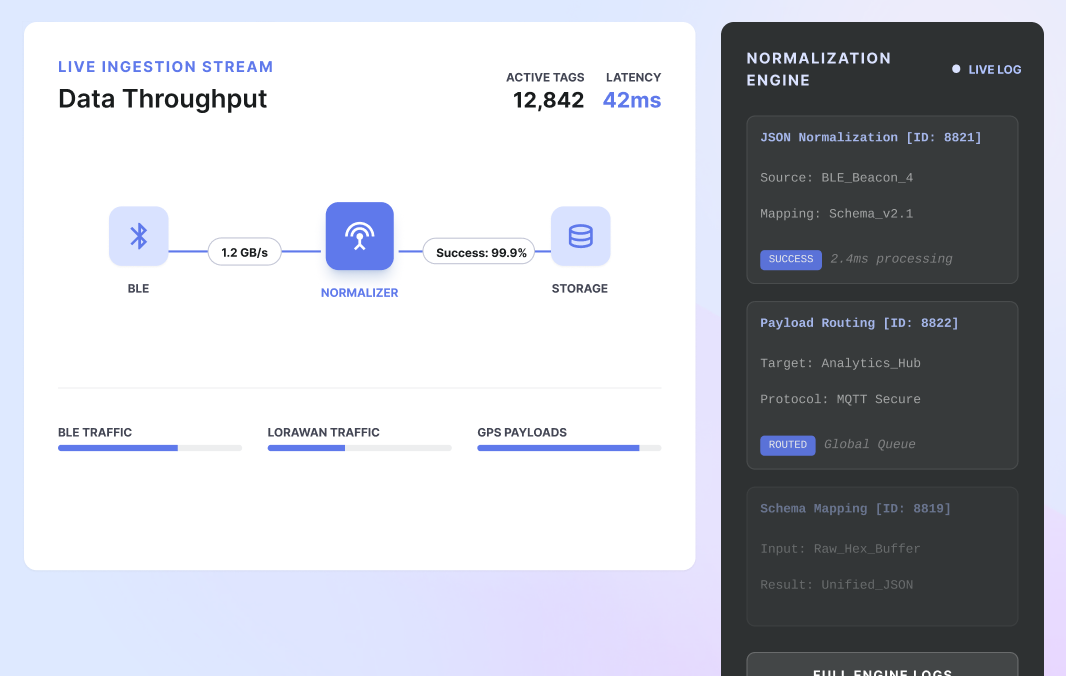The width and height of the screenshot is (1066, 676).
Task: Click the Success: 99.9% pipeline badge
Action: tap(479, 252)
